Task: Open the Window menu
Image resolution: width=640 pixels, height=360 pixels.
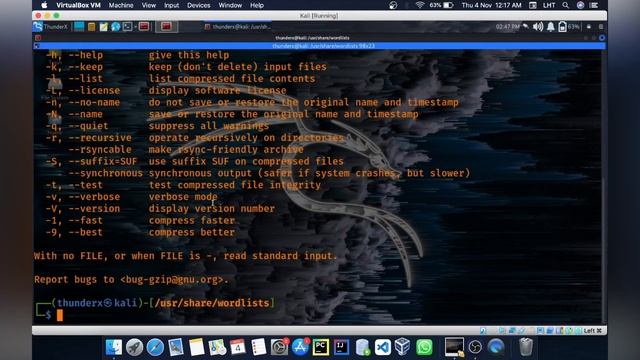Action: 230,5
